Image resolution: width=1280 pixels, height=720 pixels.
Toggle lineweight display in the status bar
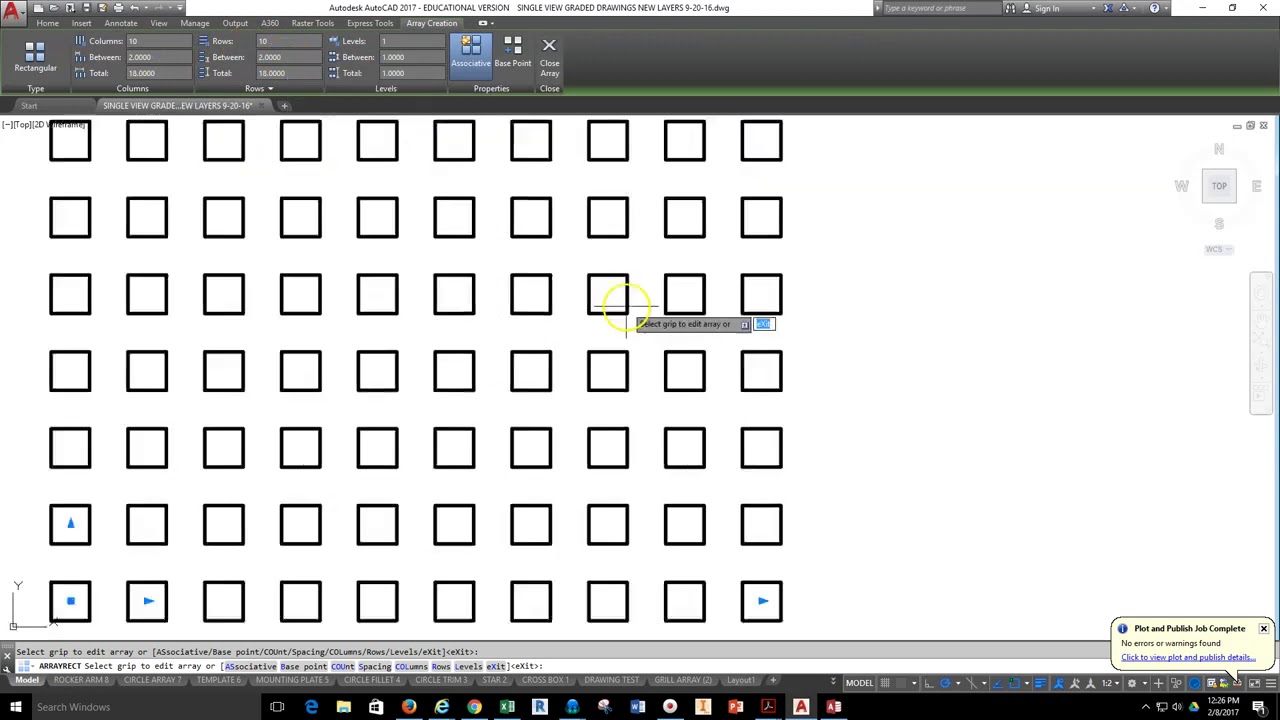(x=1039, y=683)
